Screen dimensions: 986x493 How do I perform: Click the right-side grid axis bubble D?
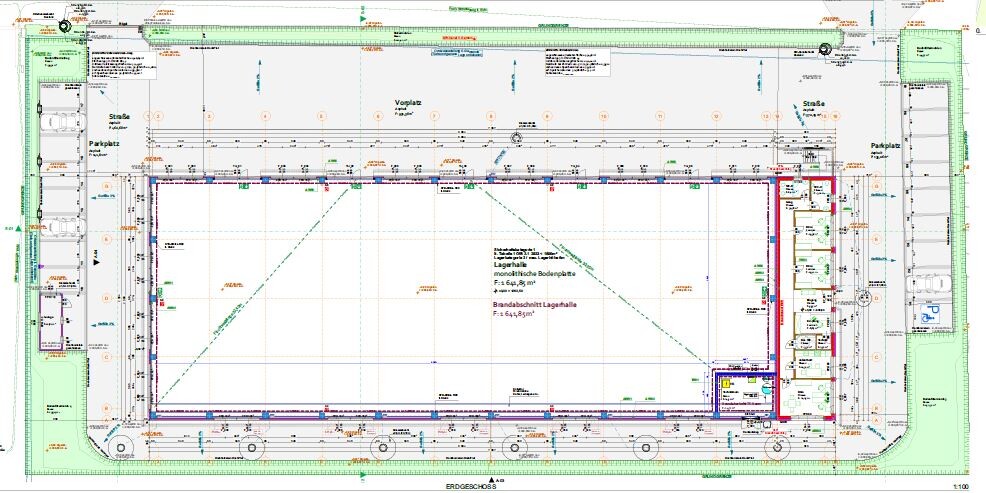876,297
